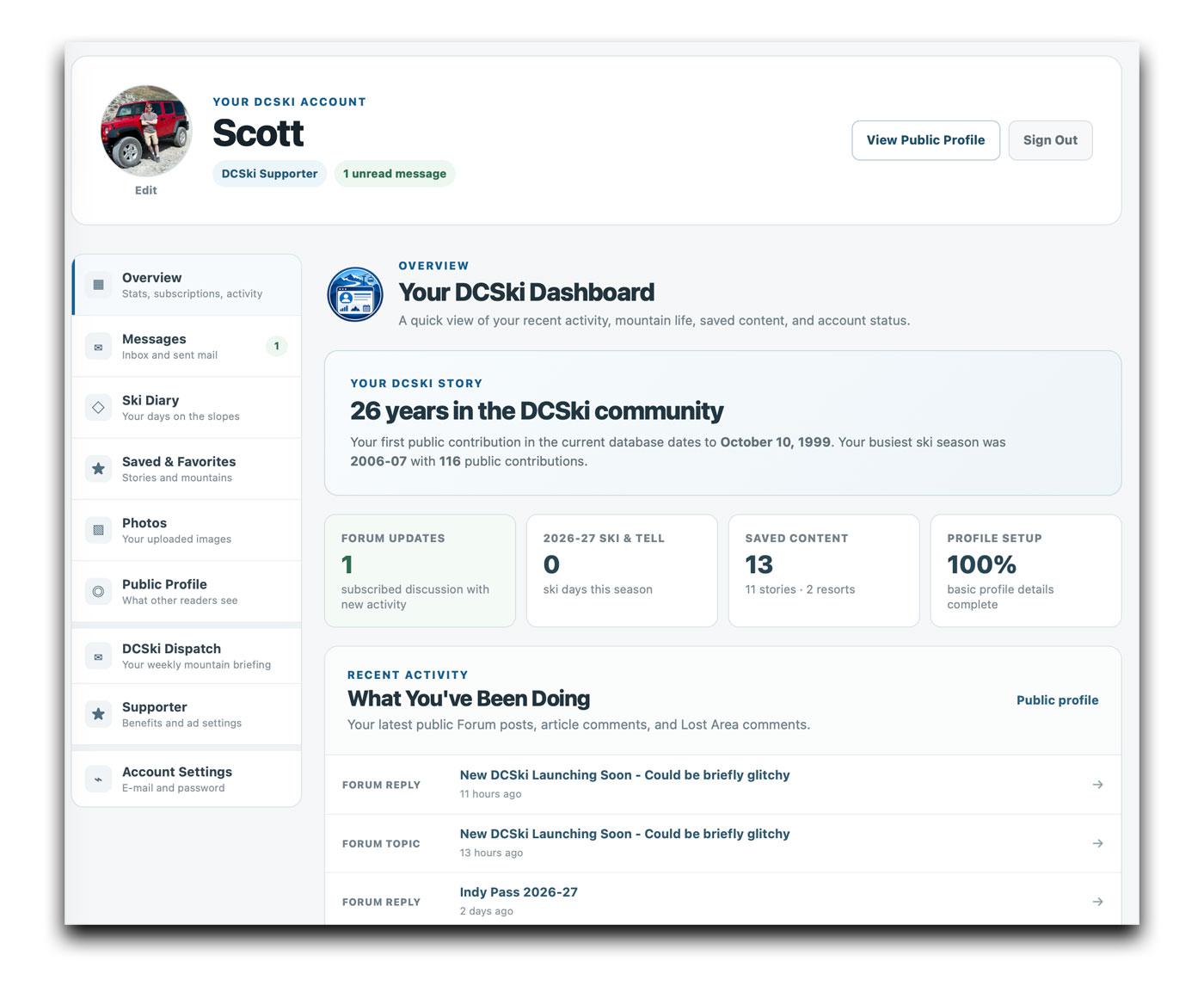Viewport: 1204px width, 986px height.
Task: Click the Public Profile circle icon
Action: coord(98,591)
